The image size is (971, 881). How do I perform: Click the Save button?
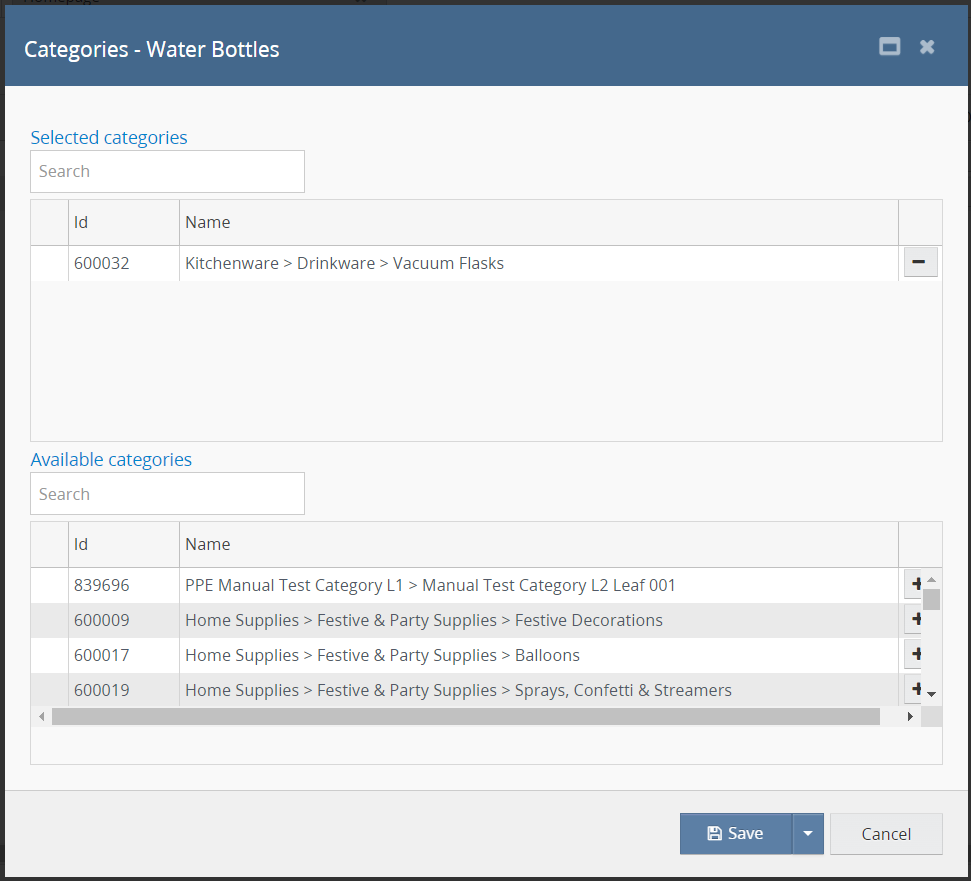(x=735, y=834)
